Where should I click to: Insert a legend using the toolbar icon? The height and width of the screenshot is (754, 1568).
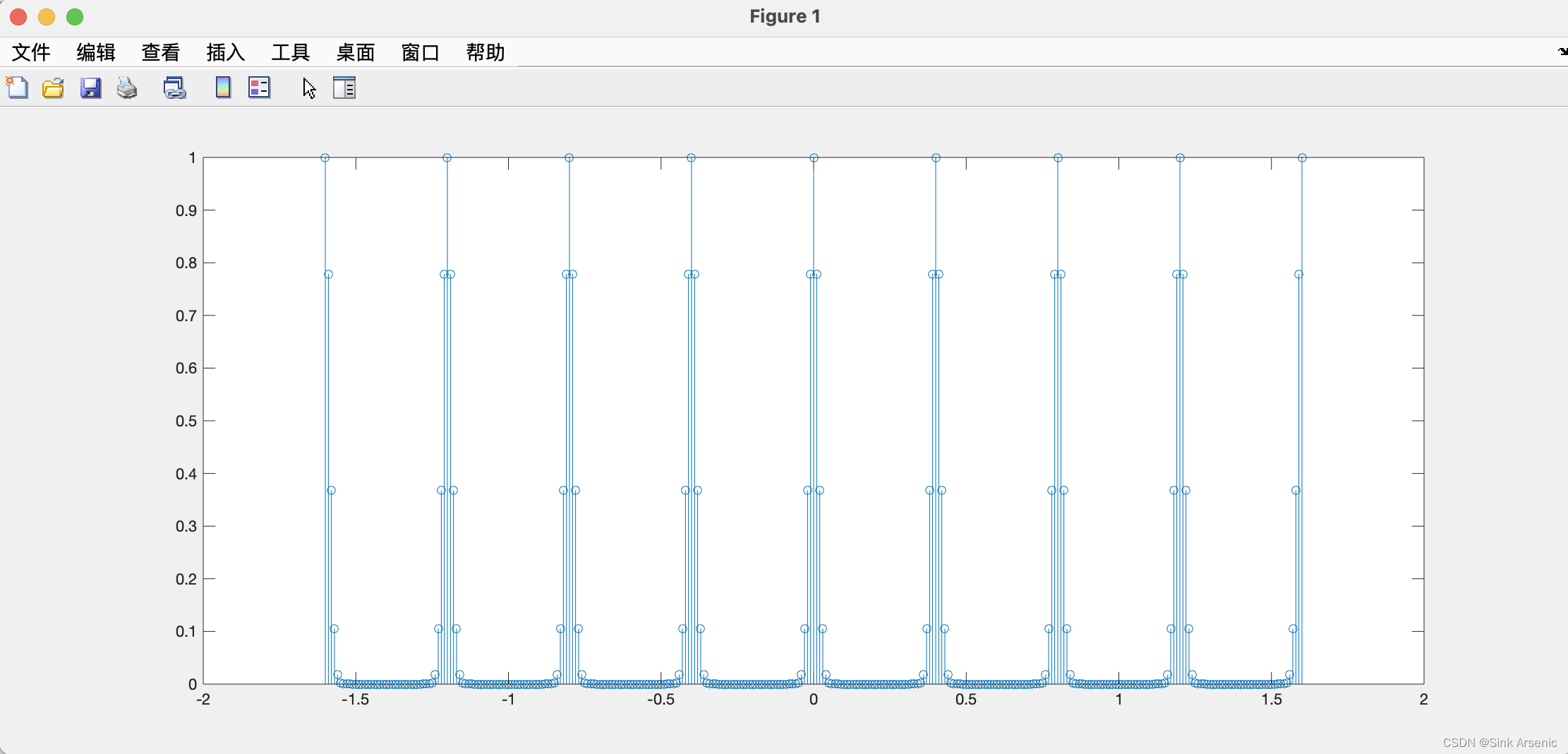pos(259,88)
